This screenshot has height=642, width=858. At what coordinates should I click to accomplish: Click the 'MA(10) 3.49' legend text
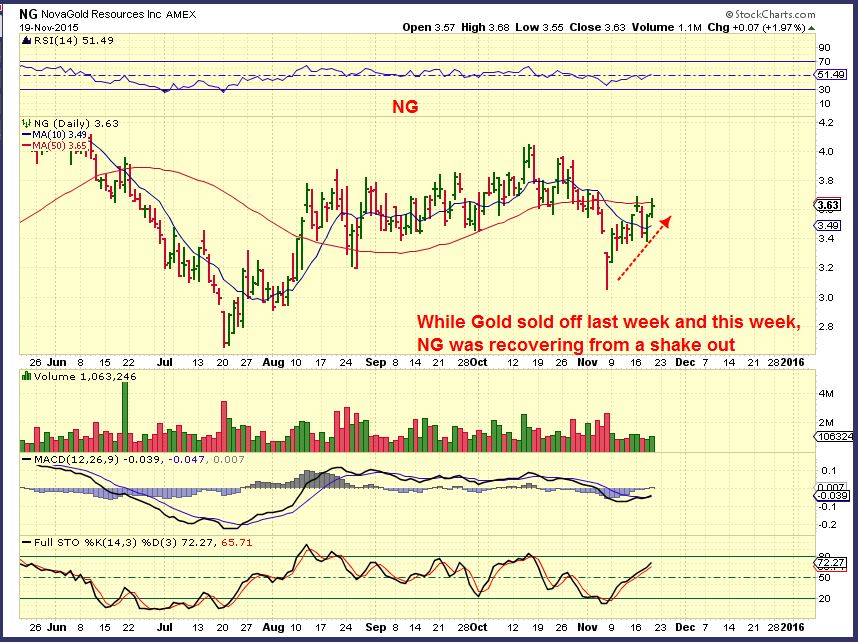pos(60,135)
